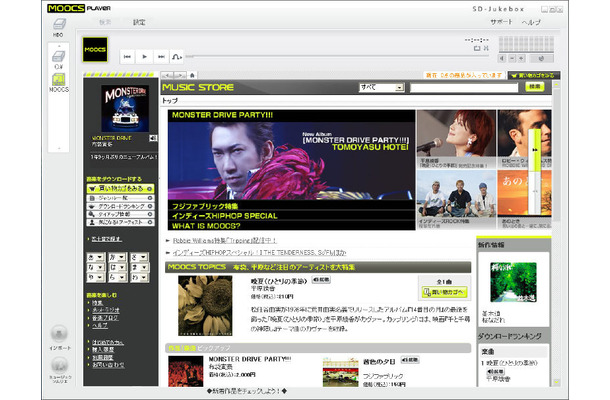
Task: Open the や artist index dropdown
Action: point(95,277)
